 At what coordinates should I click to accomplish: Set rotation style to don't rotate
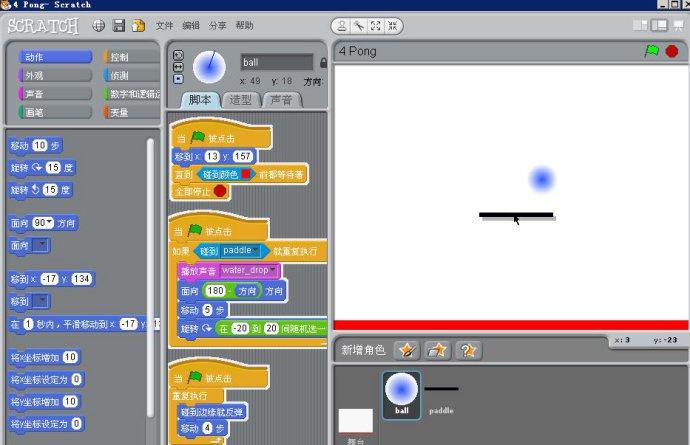tap(178, 79)
